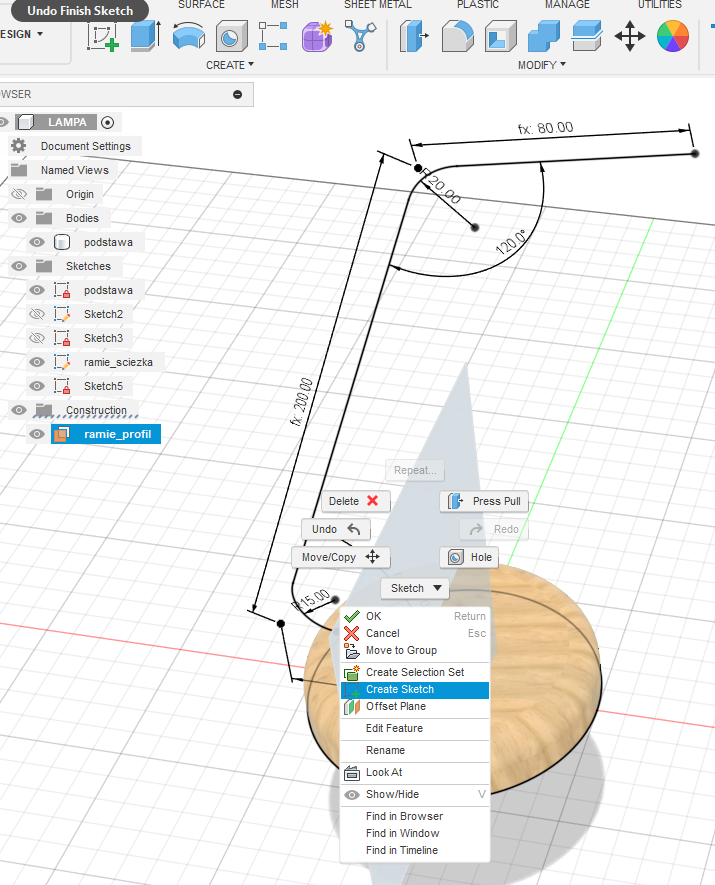This screenshot has width=715, height=885.
Task: Open the Appearance color wheel
Action: [673, 37]
